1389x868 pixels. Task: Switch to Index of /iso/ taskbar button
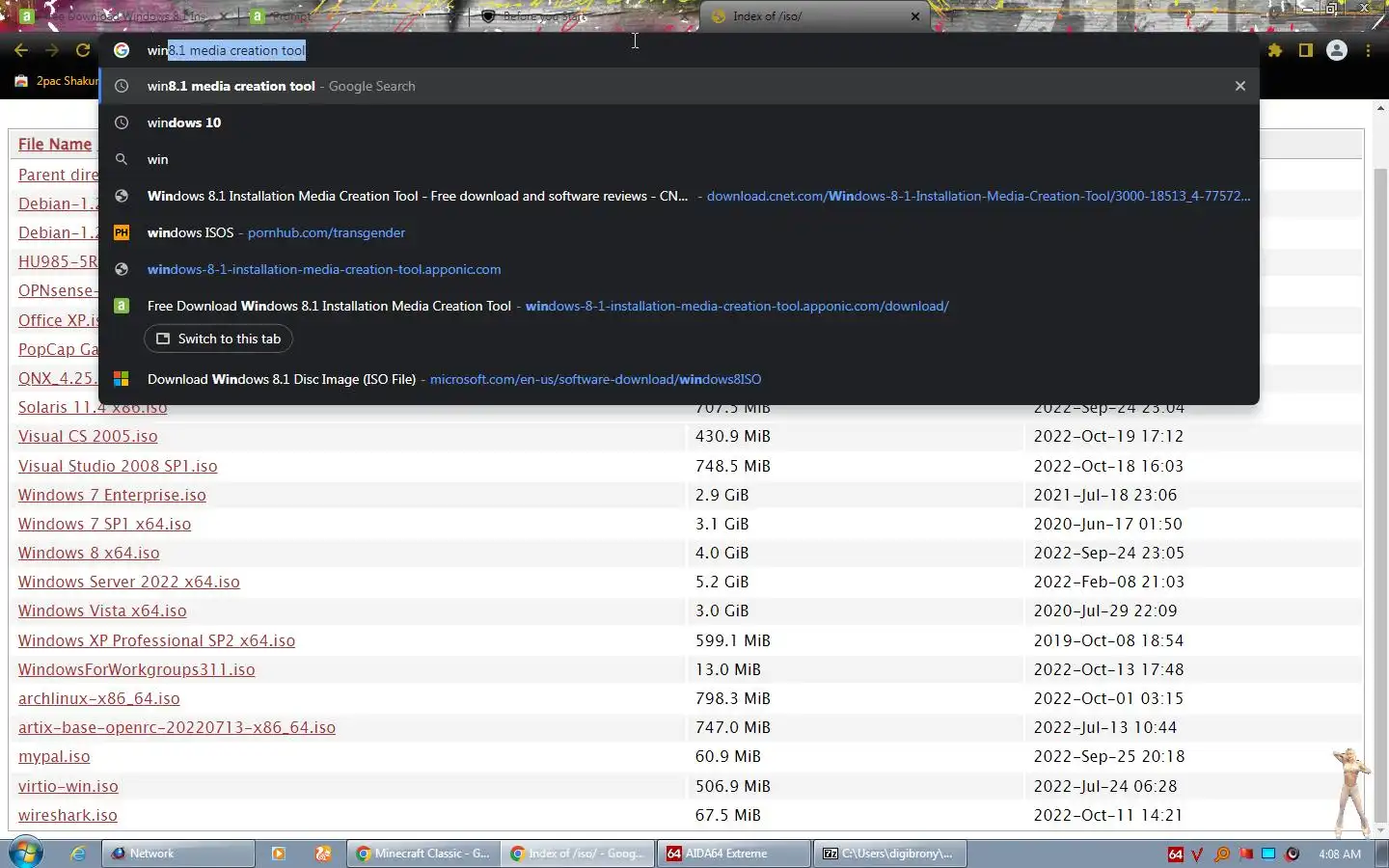(x=578, y=854)
